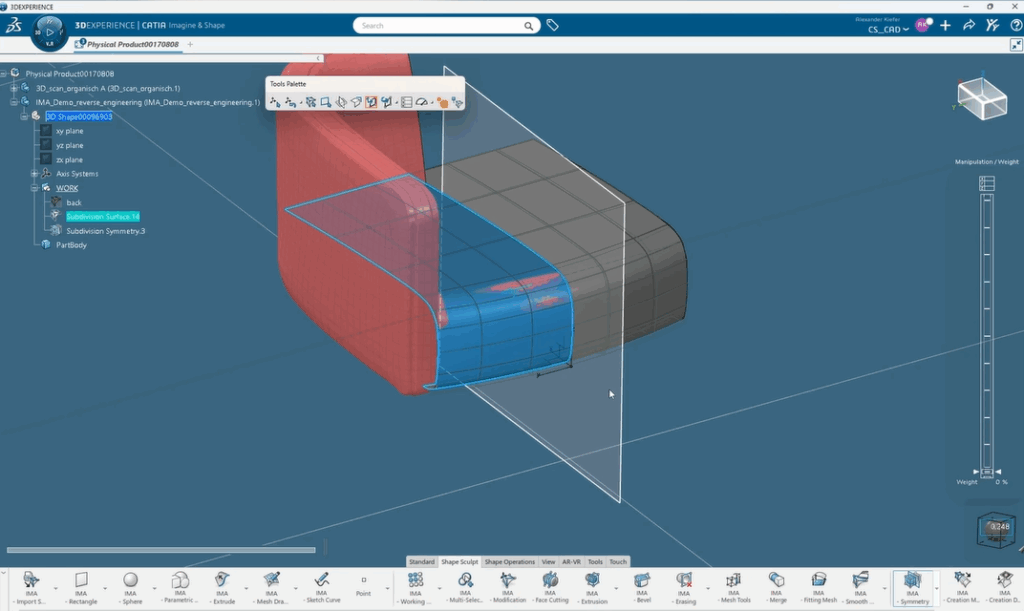Switch to the Shape Operations tab
The height and width of the screenshot is (611, 1024).
click(x=510, y=562)
